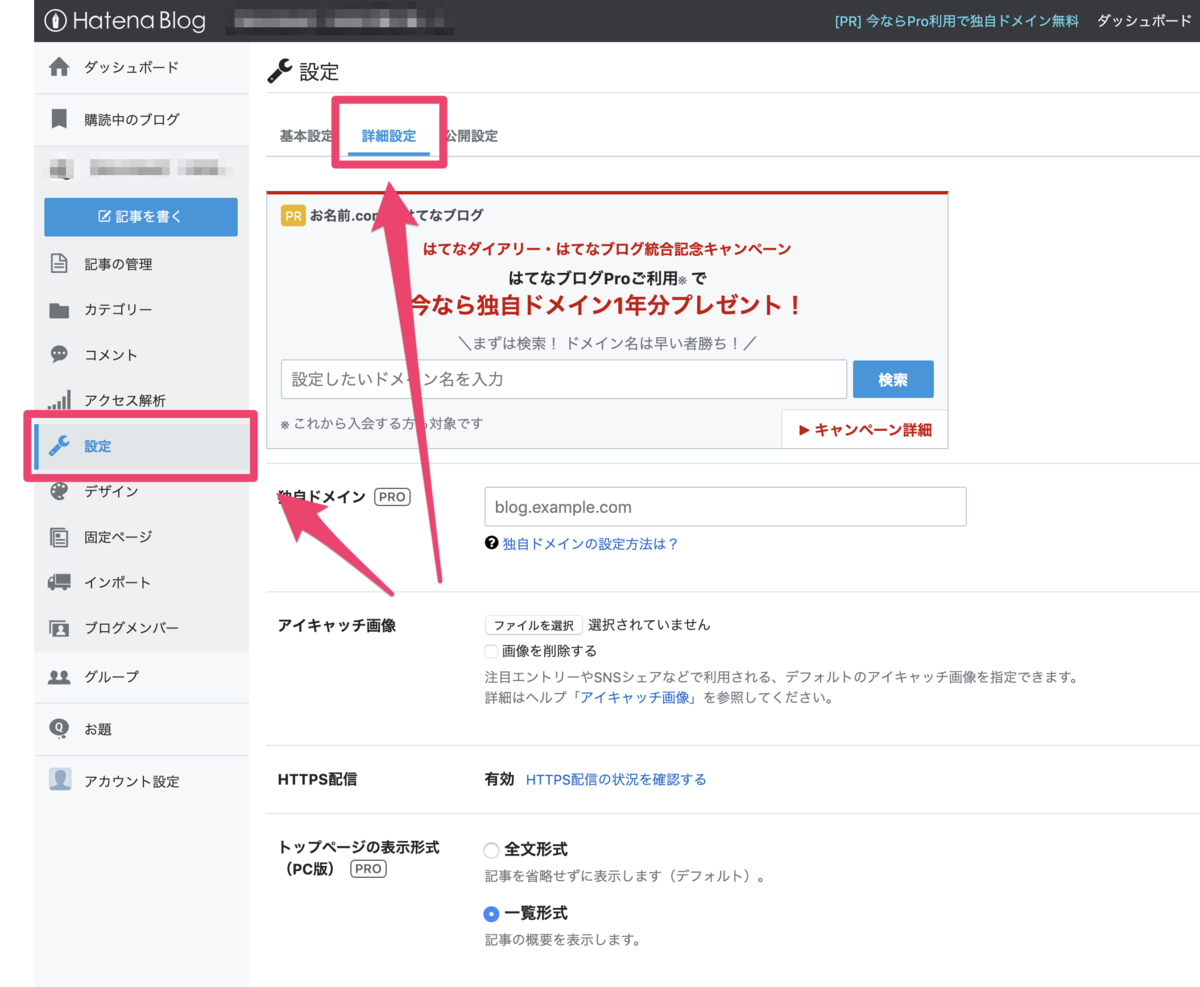Switch to the 基本設定 tab
1200x987 pixels.
point(305,136)
